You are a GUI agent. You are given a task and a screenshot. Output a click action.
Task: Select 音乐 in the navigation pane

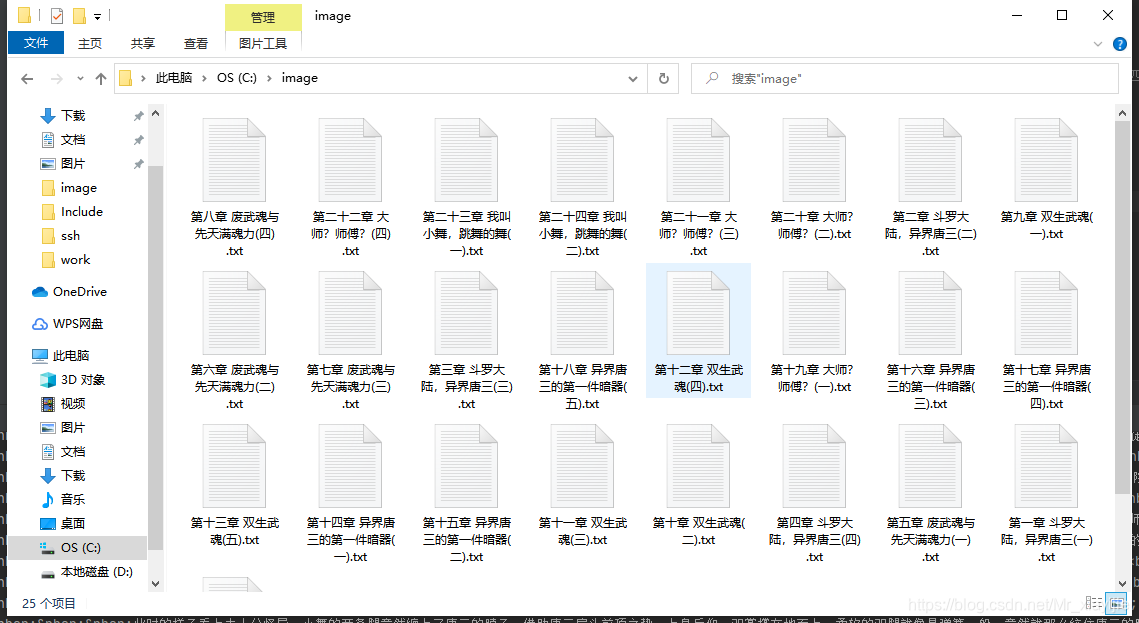[73, 500]
